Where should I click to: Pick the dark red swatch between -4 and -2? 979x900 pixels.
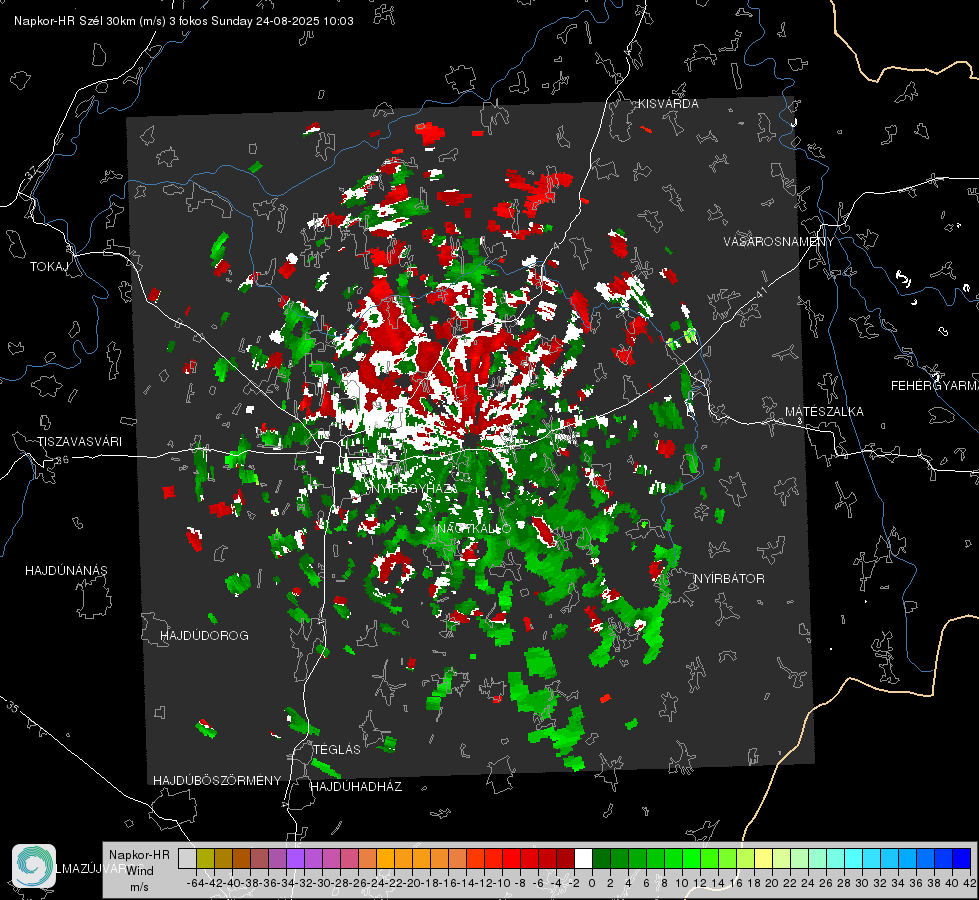pos(565,858)
